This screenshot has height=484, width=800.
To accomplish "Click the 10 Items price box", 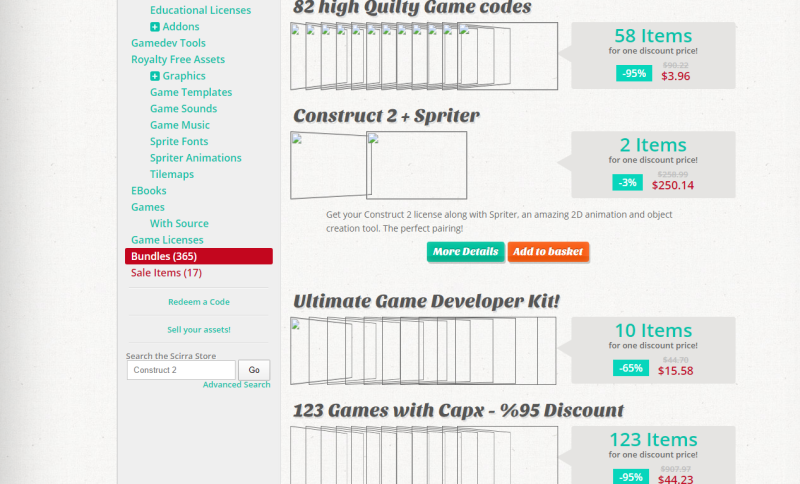I will coord(653,350).
